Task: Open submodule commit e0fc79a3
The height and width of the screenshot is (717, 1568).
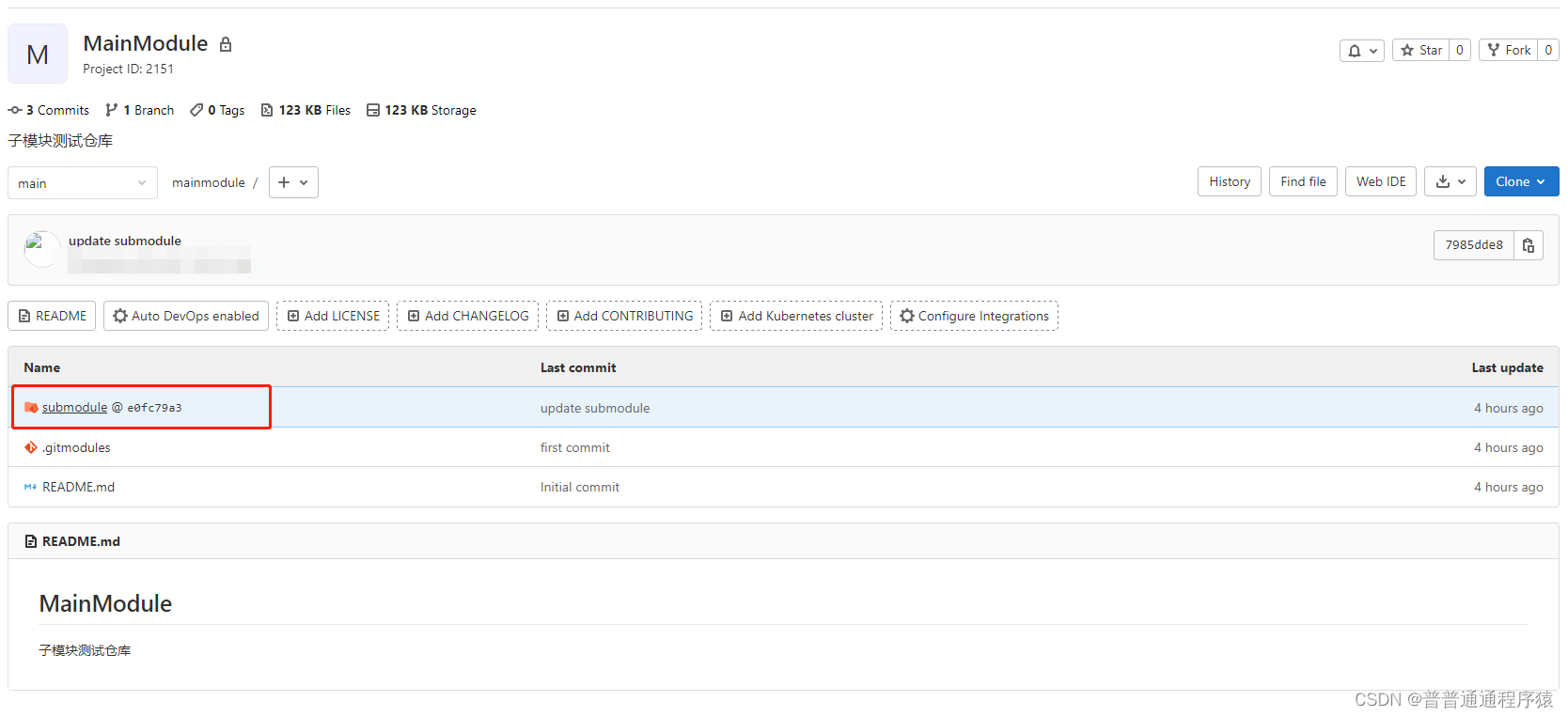Action: pyautogui.click(x=155, y=408)
